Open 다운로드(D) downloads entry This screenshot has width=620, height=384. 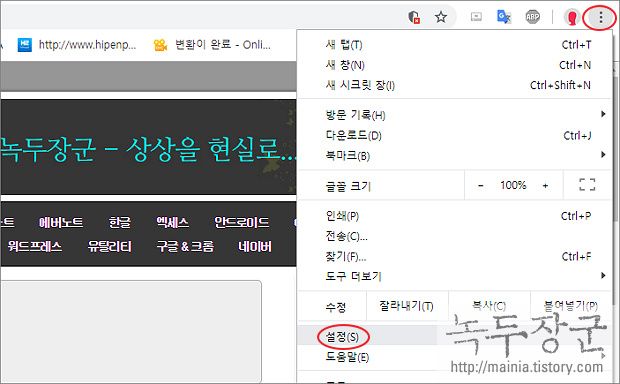point(454,136)
